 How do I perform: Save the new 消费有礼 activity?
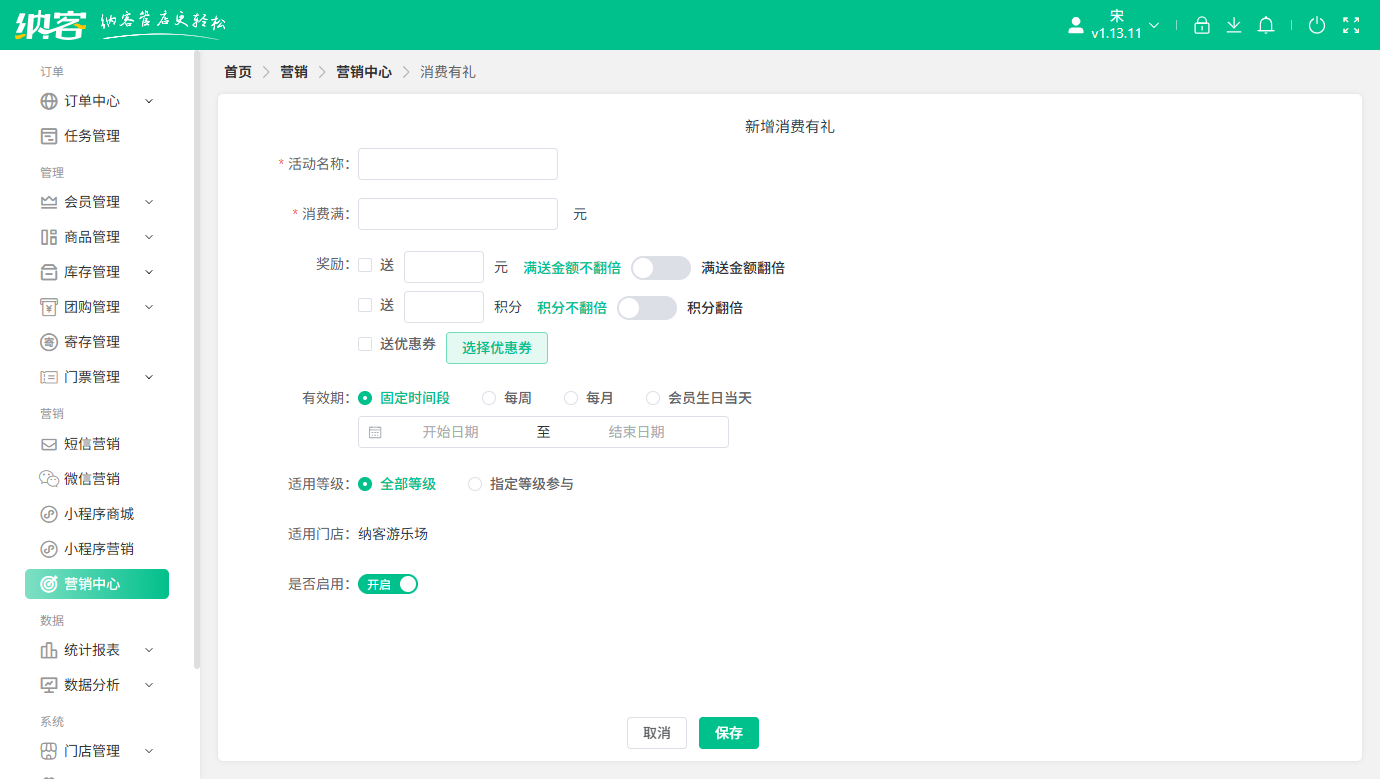coord(728,732)
